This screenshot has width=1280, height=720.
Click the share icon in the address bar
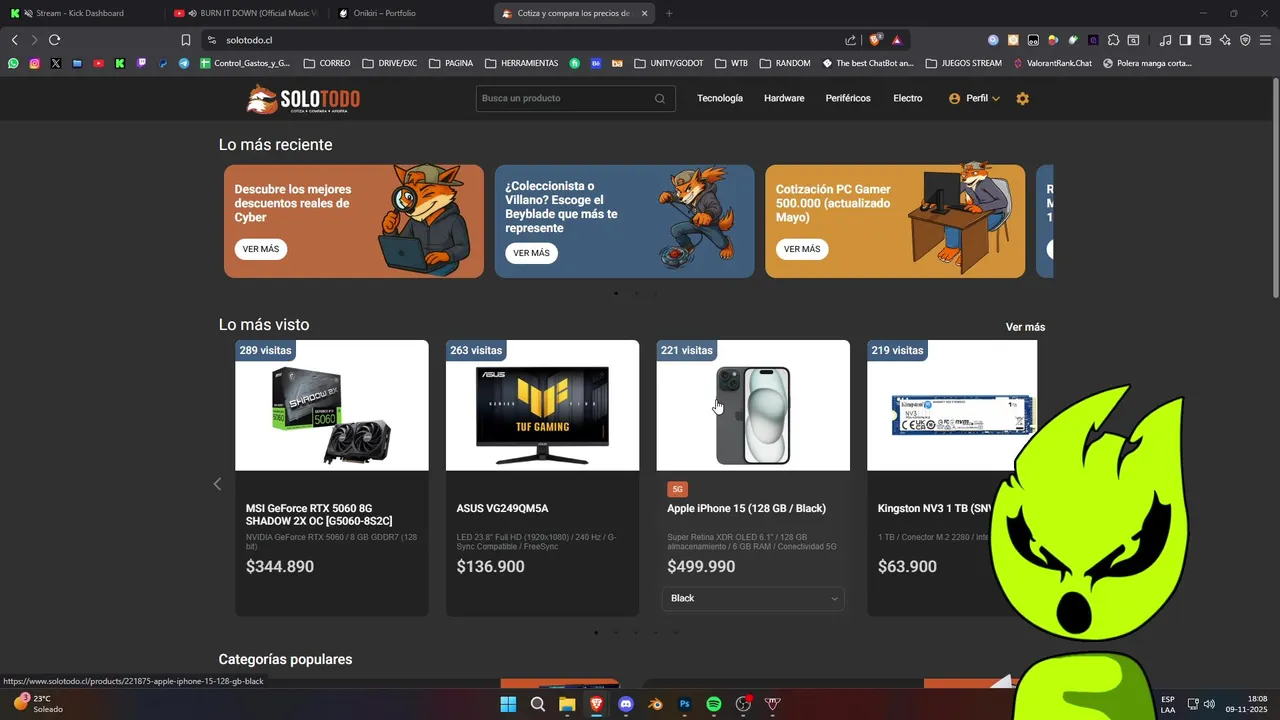(851, 40)
